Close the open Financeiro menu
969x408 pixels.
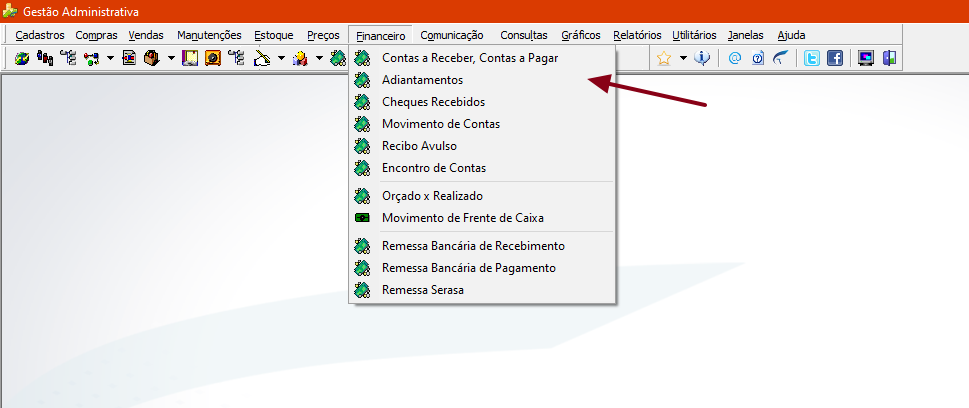pos(381,35)
